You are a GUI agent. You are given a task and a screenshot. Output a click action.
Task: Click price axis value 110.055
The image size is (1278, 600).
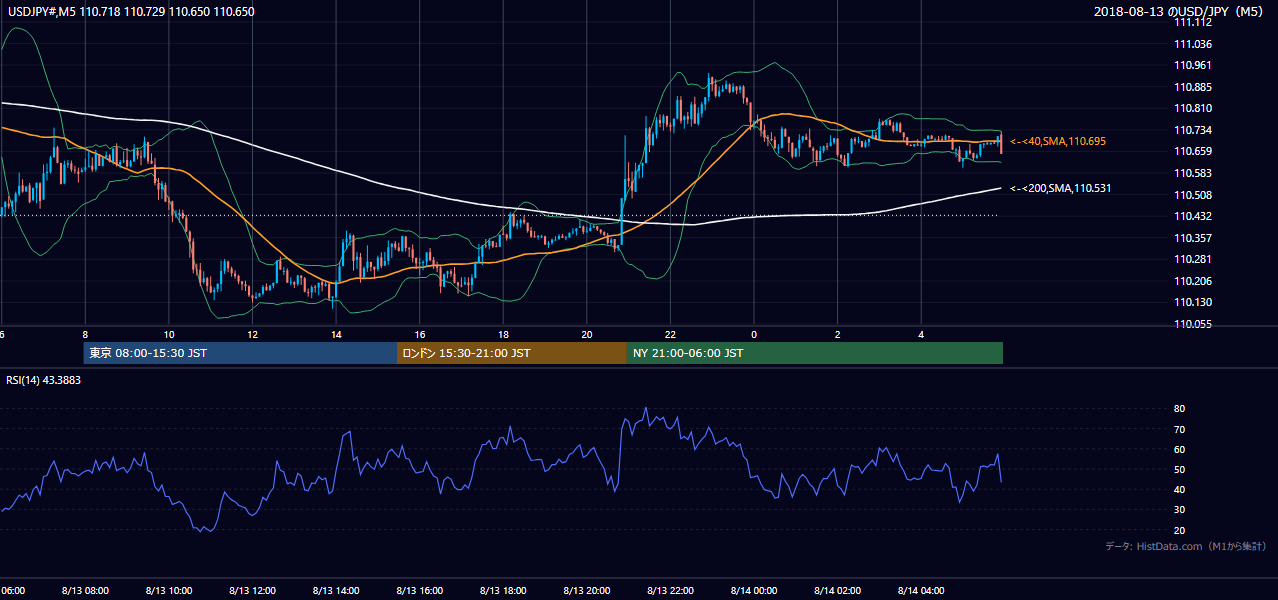pyautogui.click(x=1193, y=324)
